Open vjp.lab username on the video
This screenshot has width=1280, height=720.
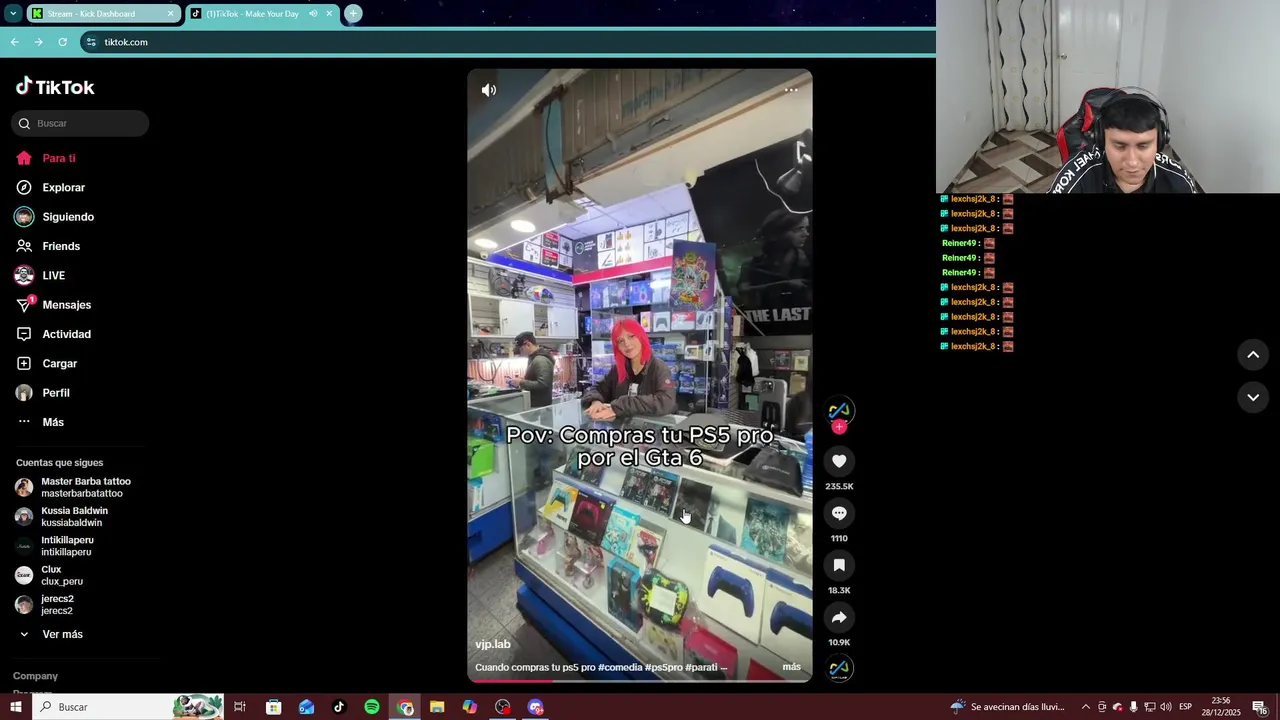[x=493, y=645]
